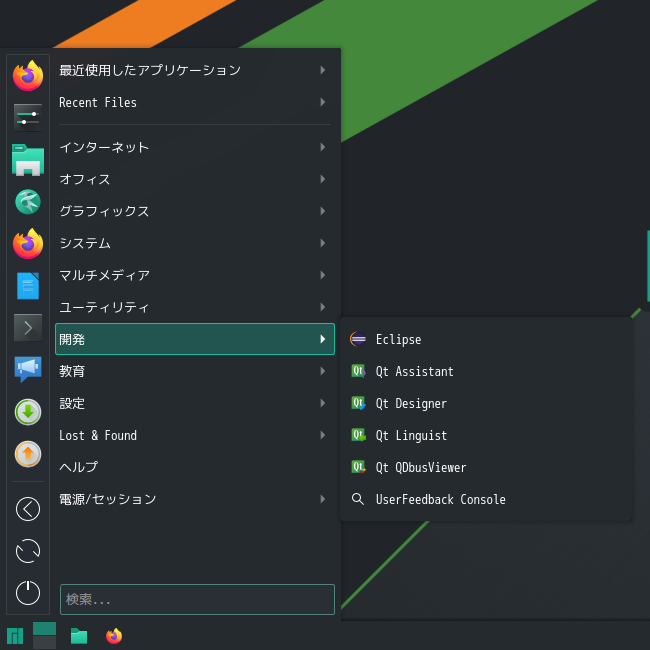This screenshot has width=650, height=650.
Task: Launch Eclipse from the submenu
Action: pyautogui.click(x=486, y=339)
